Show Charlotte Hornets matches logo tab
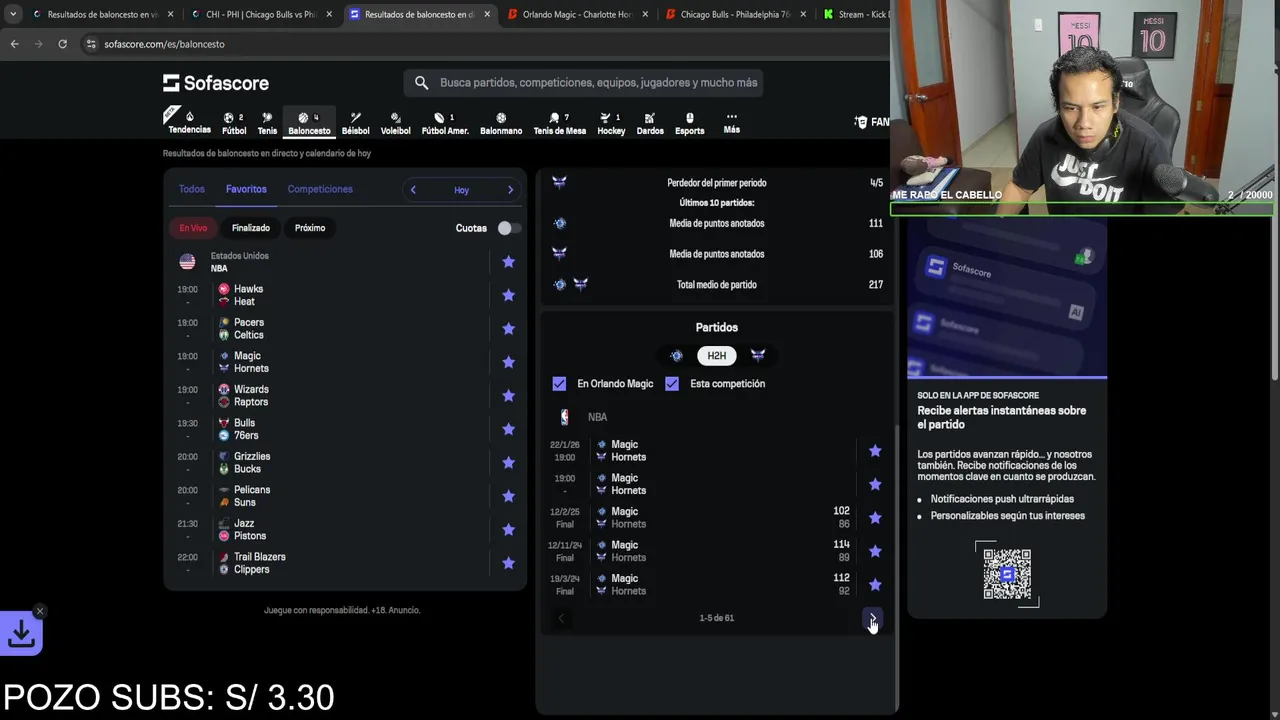This screenshot has height=720, width=1280. coord(757,356)
